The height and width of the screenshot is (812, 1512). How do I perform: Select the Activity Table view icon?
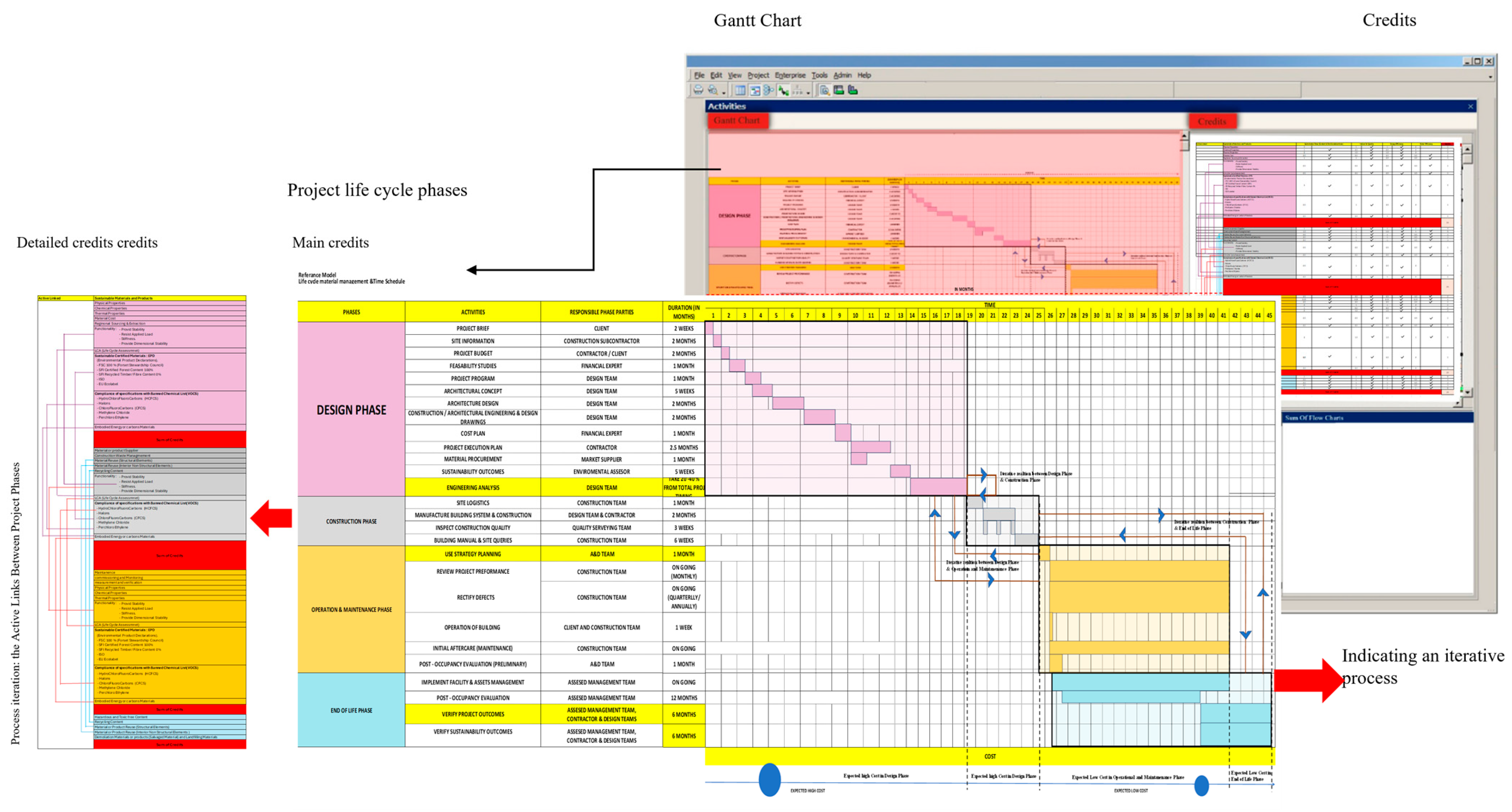point(740,90)
